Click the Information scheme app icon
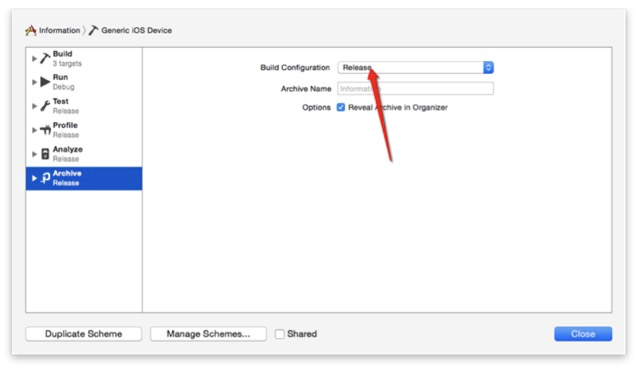Image resolution: width=638 pixels, height=370 pixels. pyautogui.click(x=31, y=31)
